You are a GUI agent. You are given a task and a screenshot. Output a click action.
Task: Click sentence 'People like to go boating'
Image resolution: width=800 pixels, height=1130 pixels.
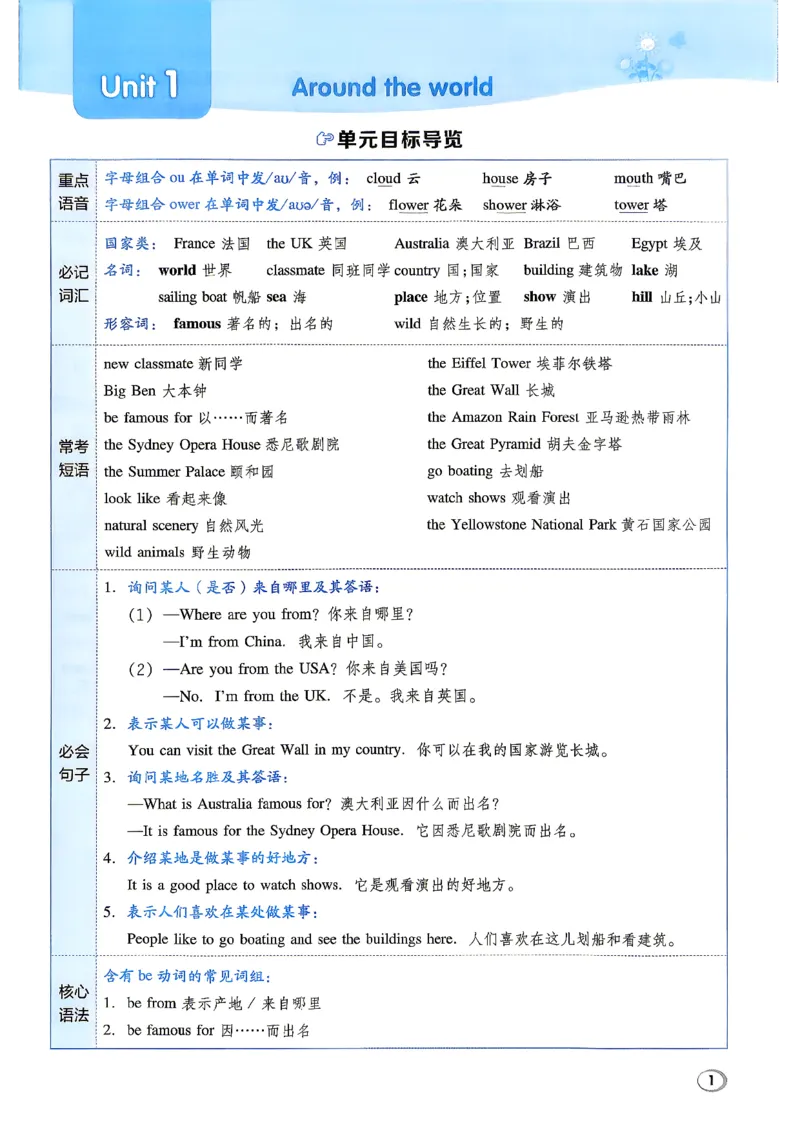click(292, 939)
